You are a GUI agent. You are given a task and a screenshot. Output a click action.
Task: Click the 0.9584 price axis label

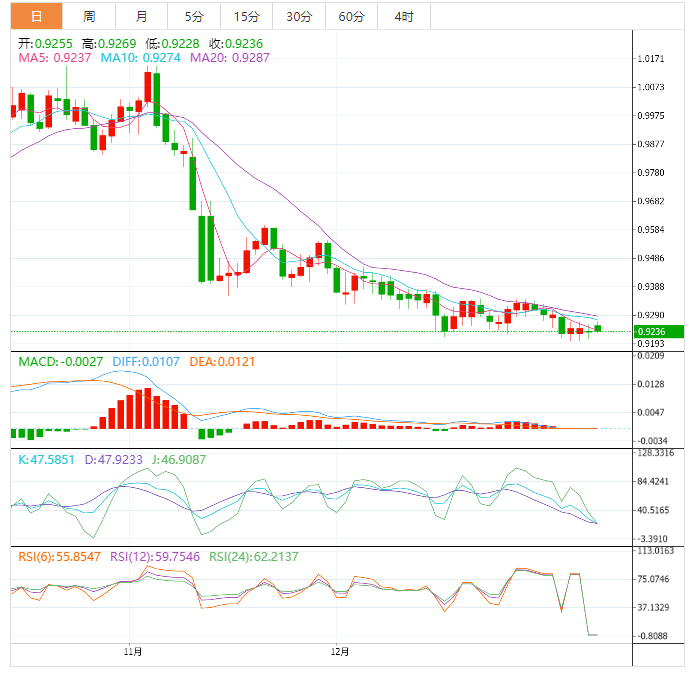click(650, 230)
